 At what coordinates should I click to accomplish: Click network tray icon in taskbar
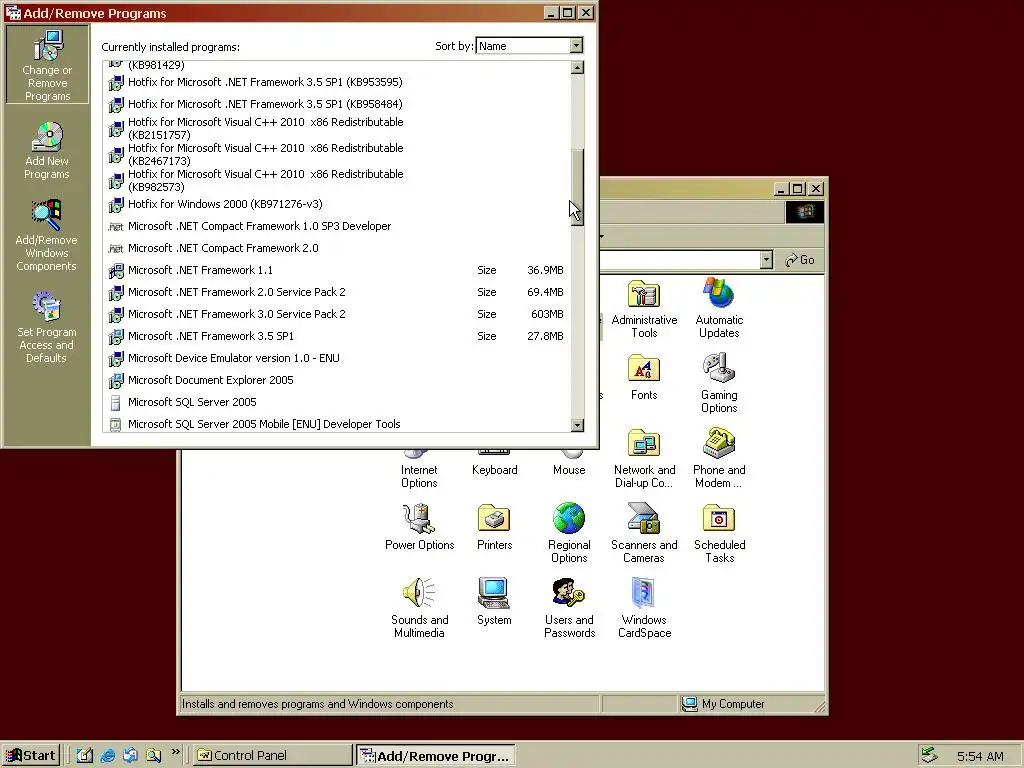[x=929, y=756]
